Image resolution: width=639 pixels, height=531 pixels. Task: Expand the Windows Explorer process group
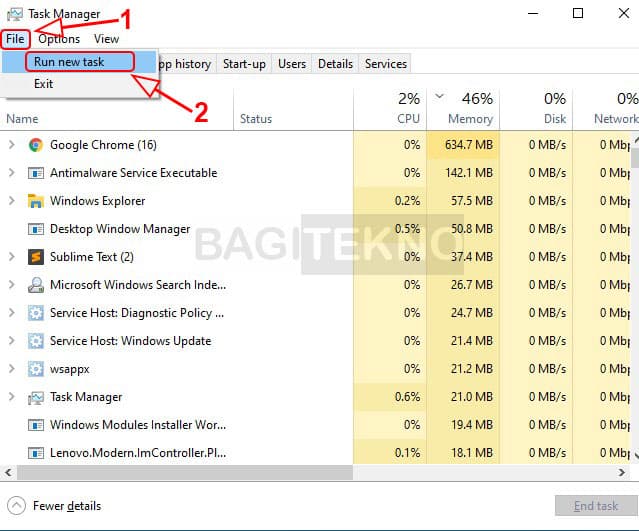coord(12,201)
